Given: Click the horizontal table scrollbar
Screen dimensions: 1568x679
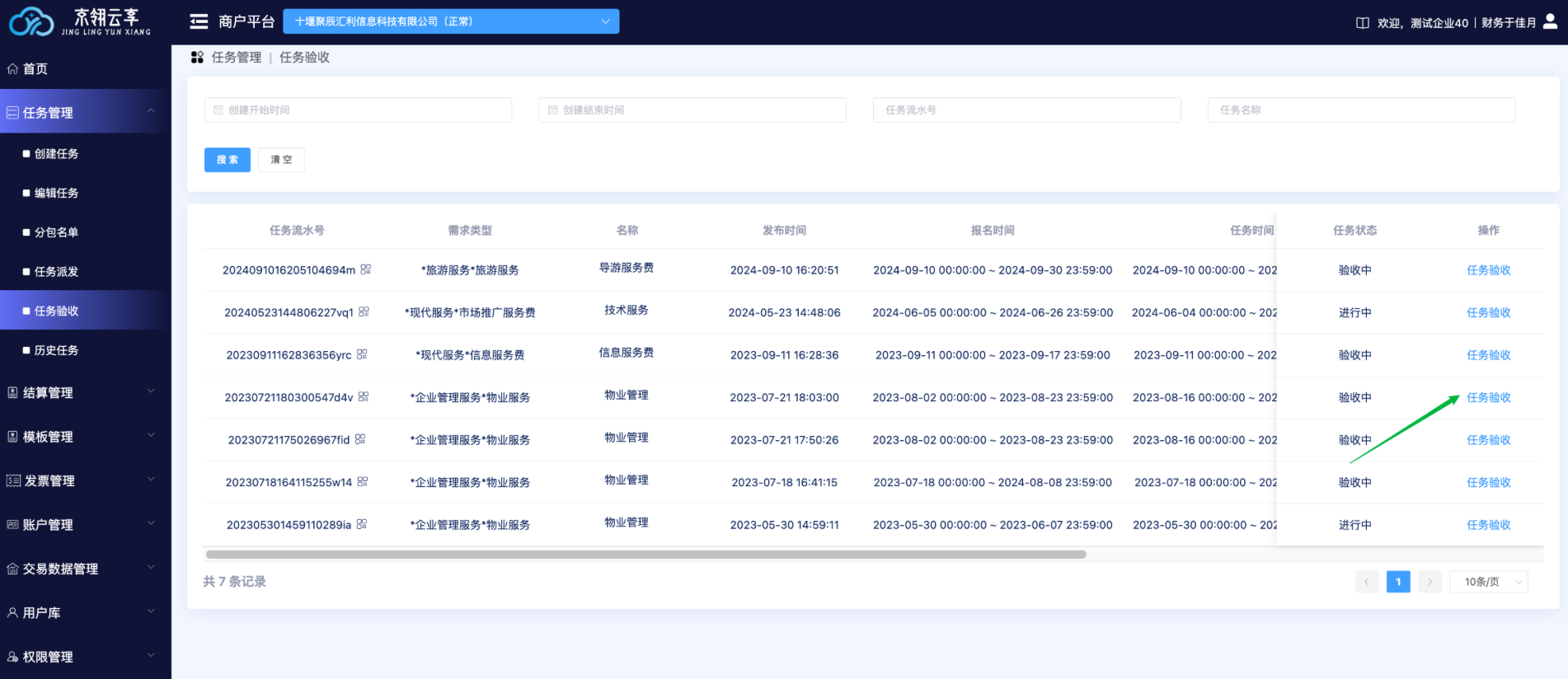Looking at the screenshot, I should (x=646, y=555).
